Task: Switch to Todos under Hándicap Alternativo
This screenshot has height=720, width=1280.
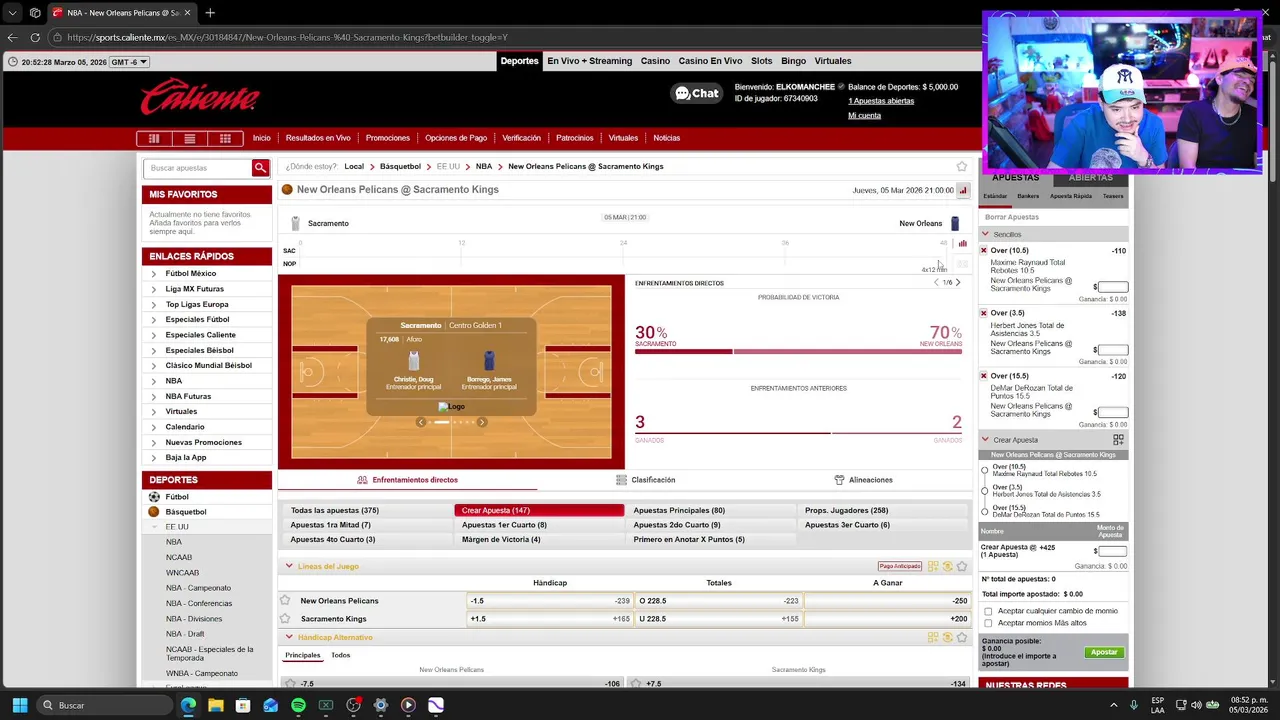Action: [341, 655]
